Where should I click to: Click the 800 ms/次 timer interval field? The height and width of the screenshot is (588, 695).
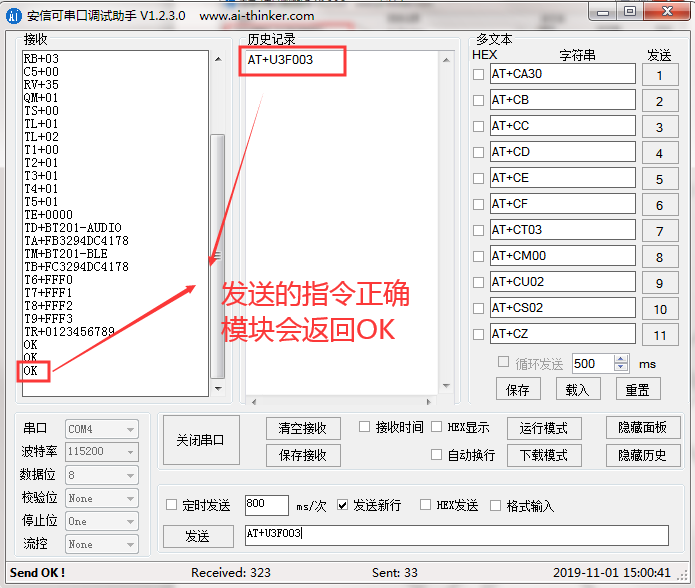point(267,505)
